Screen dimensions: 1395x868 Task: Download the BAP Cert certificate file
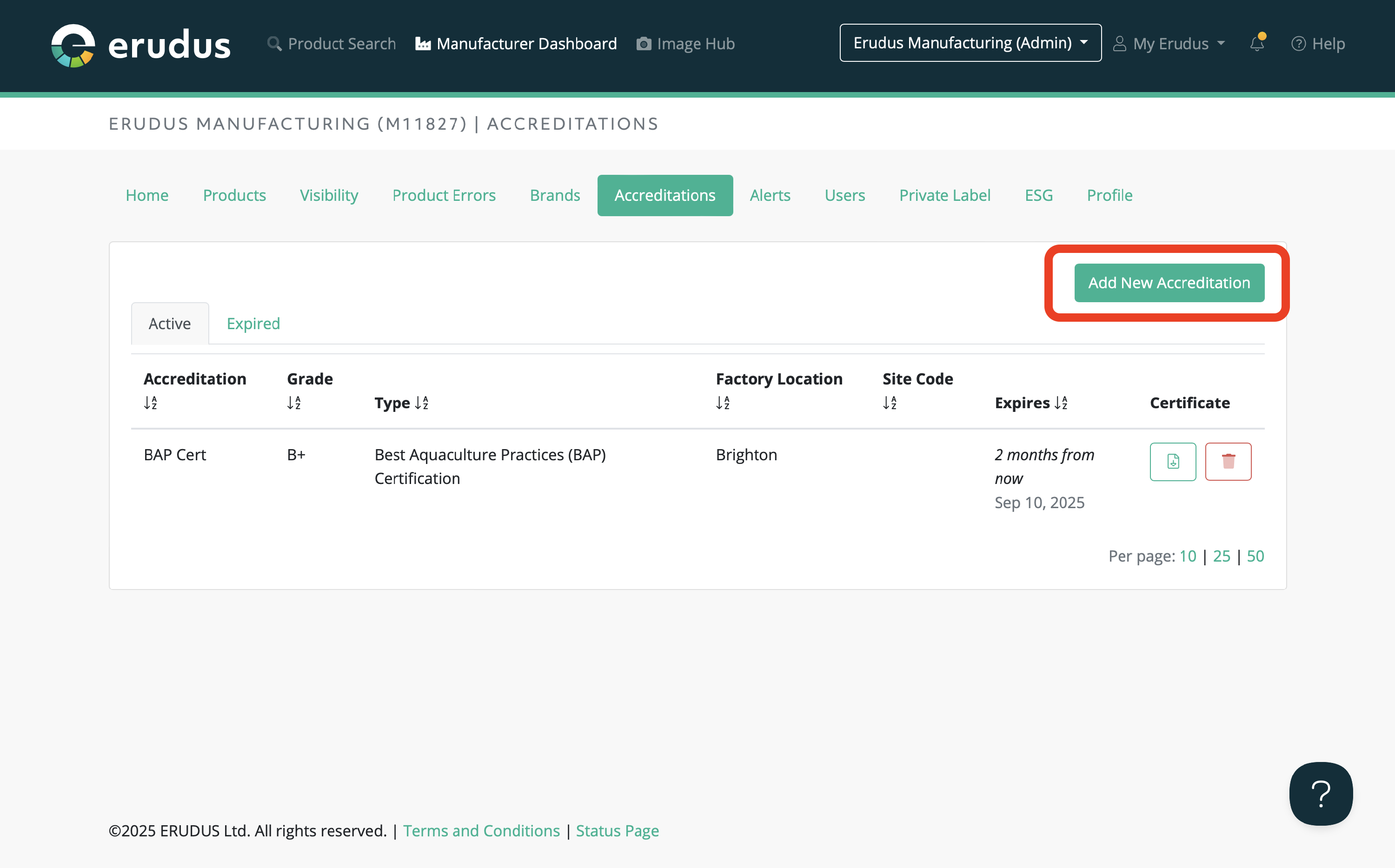(x=1172, y=461)
